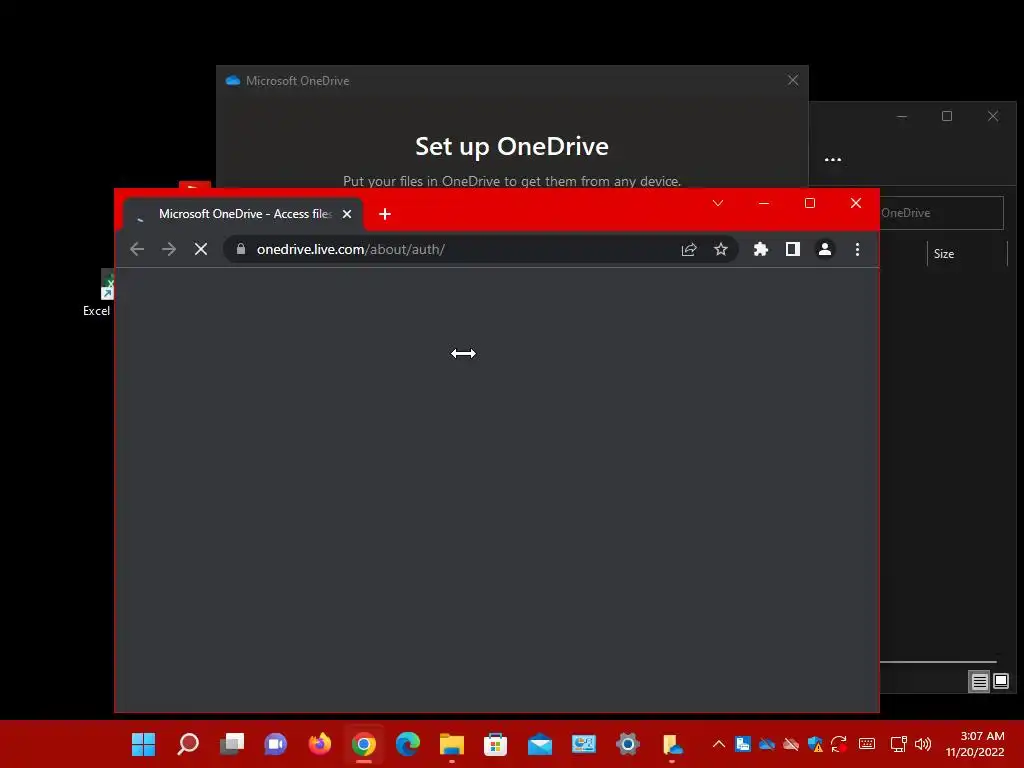This screenshot has width=1024, height=768.
Task: Open the Chrome three-dot menu
Action: 857,249
